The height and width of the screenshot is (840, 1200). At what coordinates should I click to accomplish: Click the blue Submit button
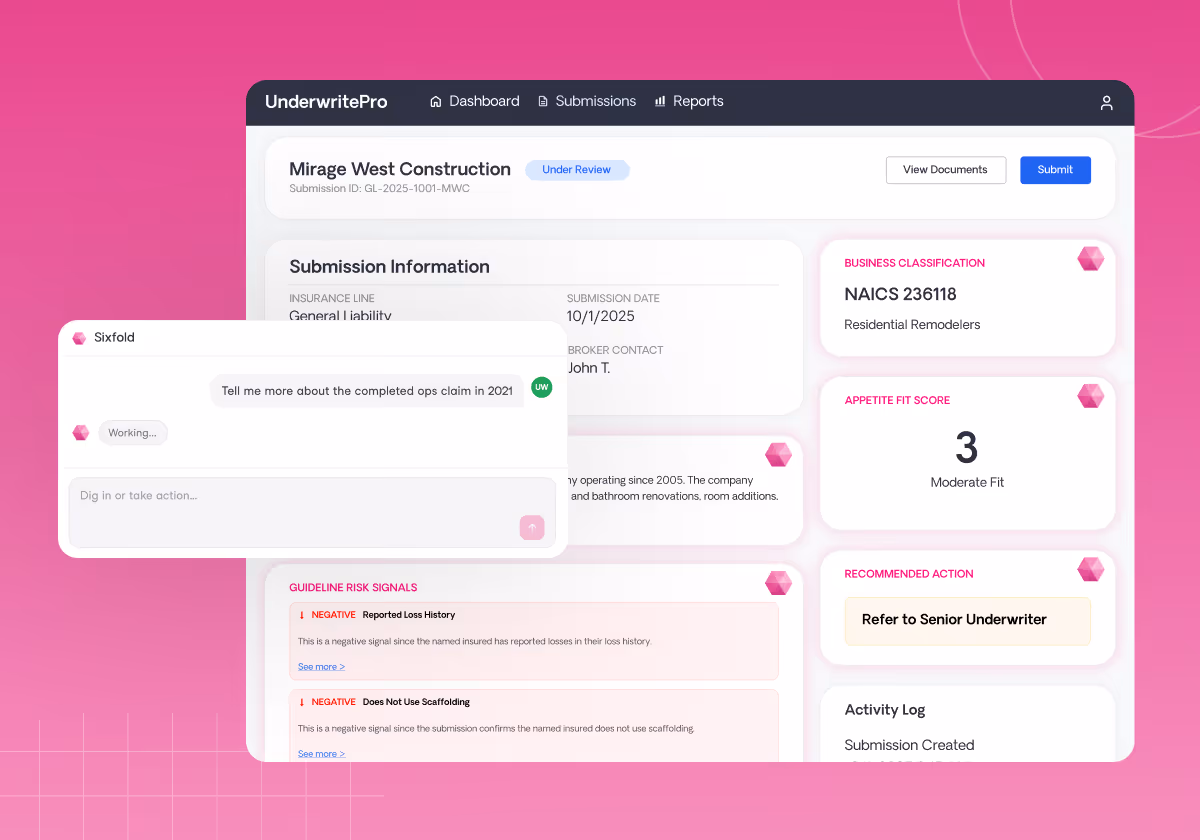pos(1055,170)
